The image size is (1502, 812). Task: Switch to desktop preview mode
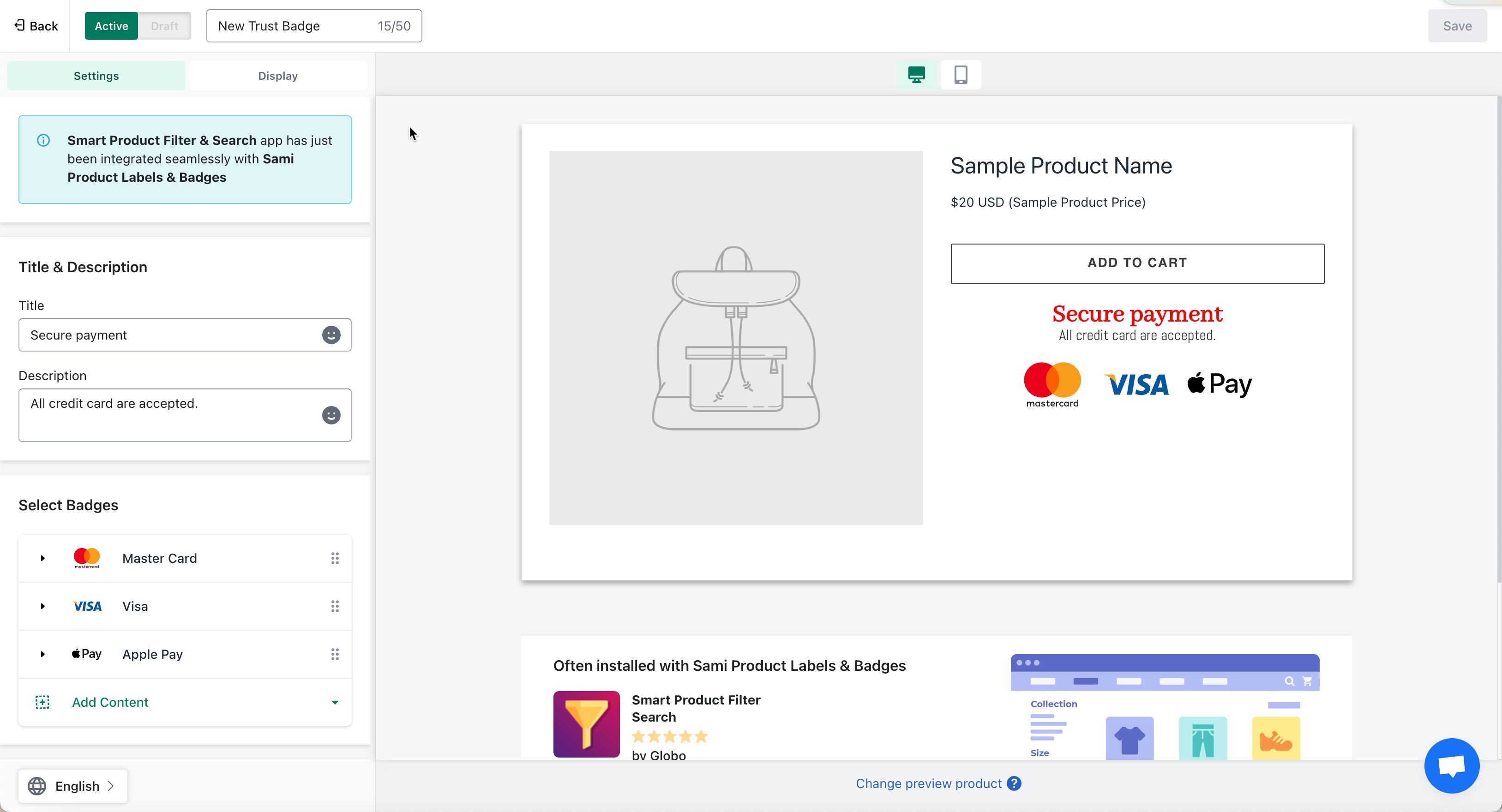(x=917, y=75)
